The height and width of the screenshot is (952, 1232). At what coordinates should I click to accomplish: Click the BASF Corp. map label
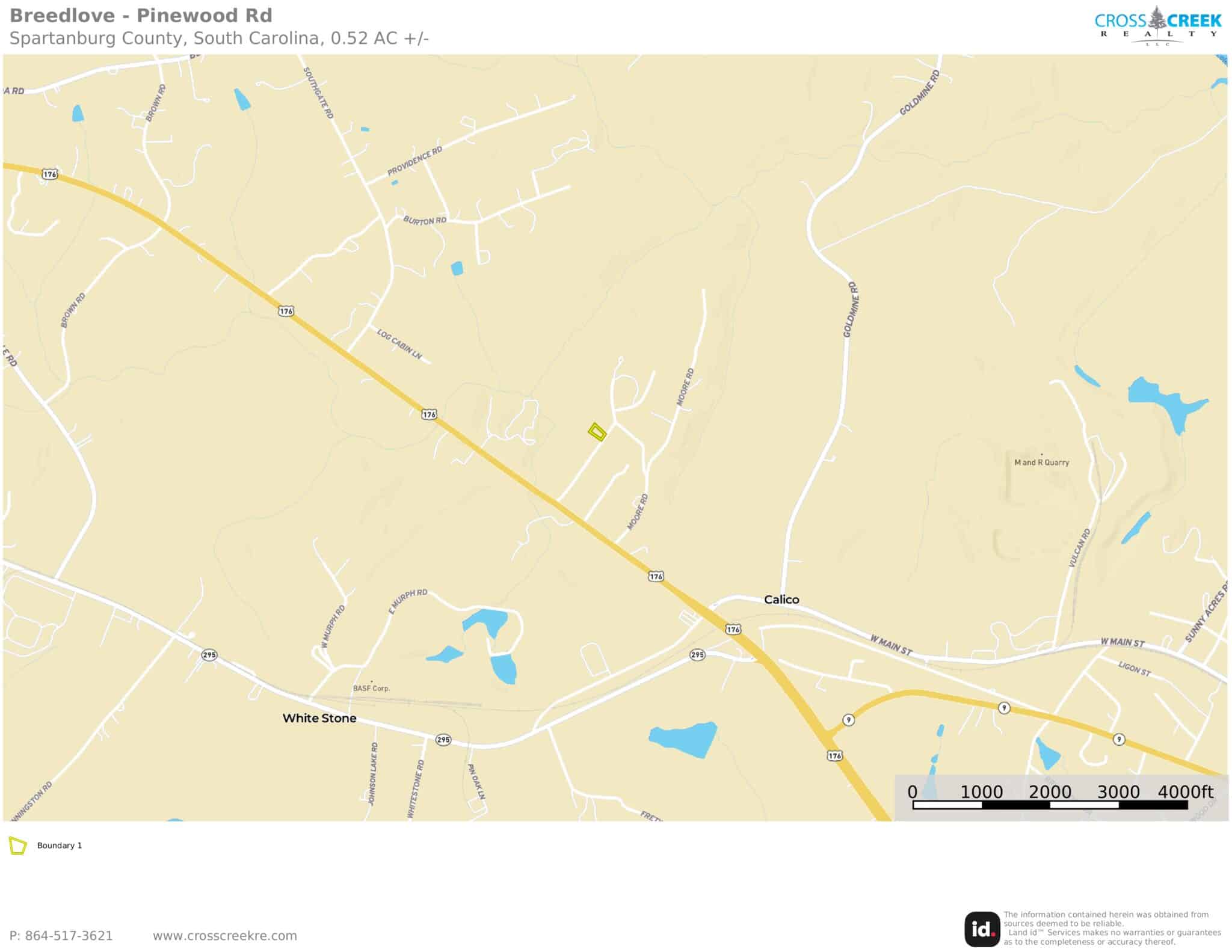pyautogui.click(x=371, y=688)
